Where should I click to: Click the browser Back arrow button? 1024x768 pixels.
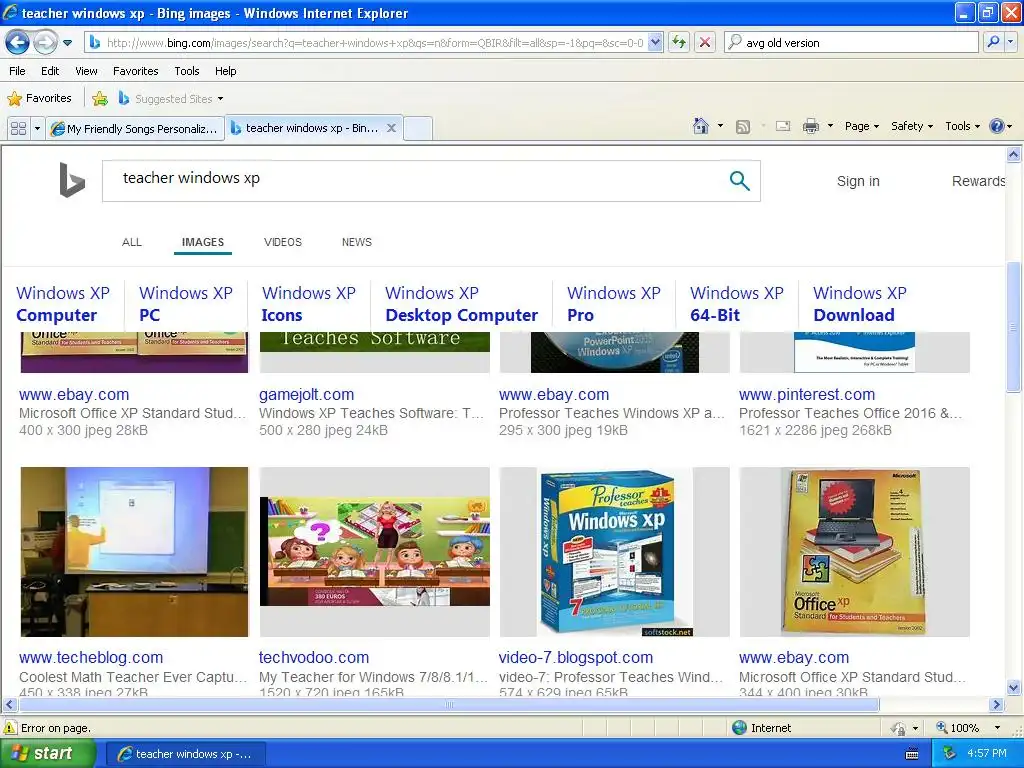(18, 42)
